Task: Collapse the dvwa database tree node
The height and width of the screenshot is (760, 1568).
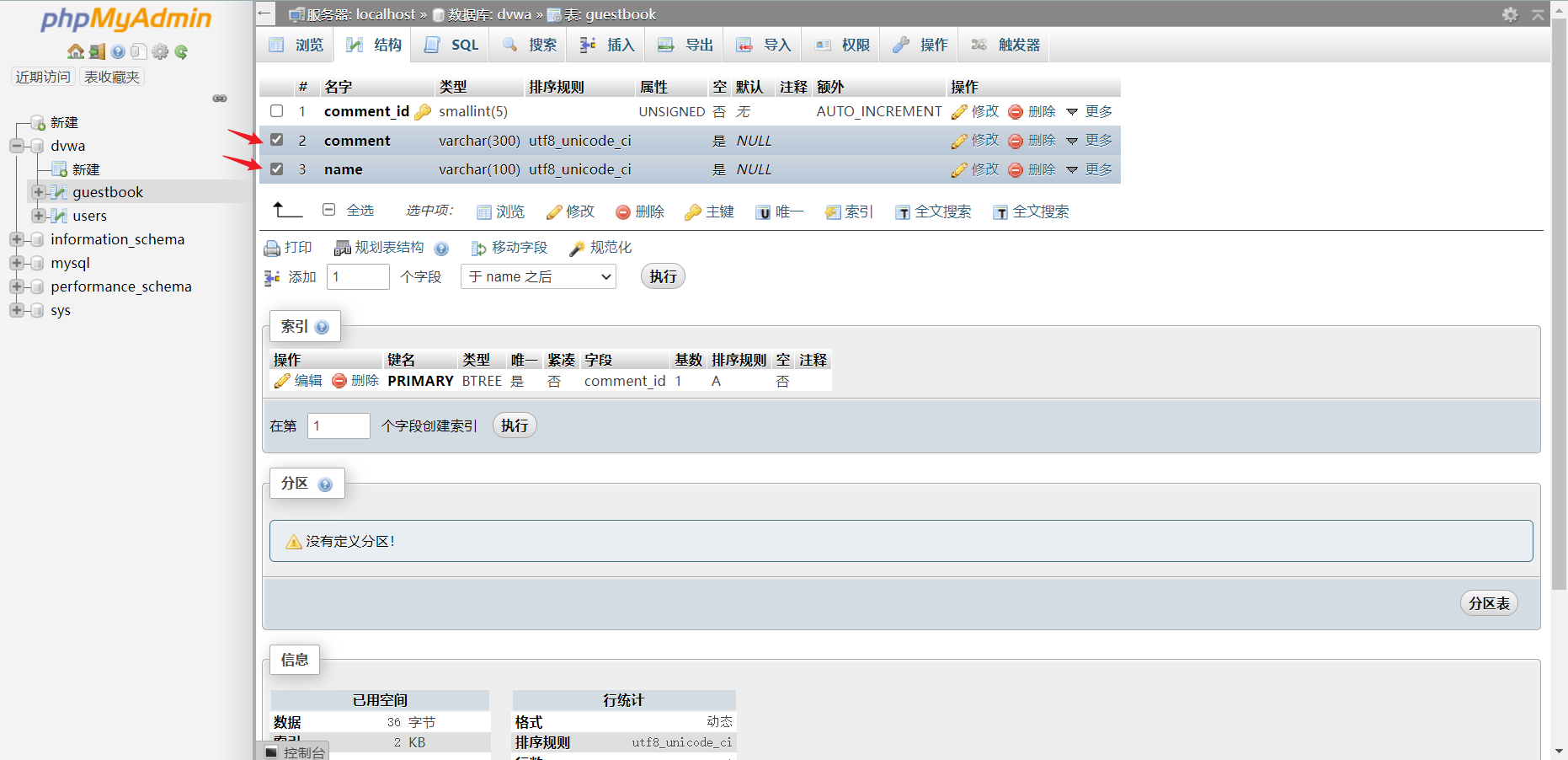Action: tap(16, 146)
